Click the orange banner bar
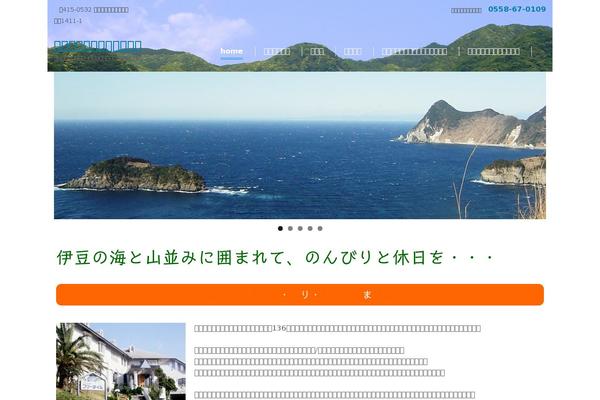 click(x=300, y=294)
